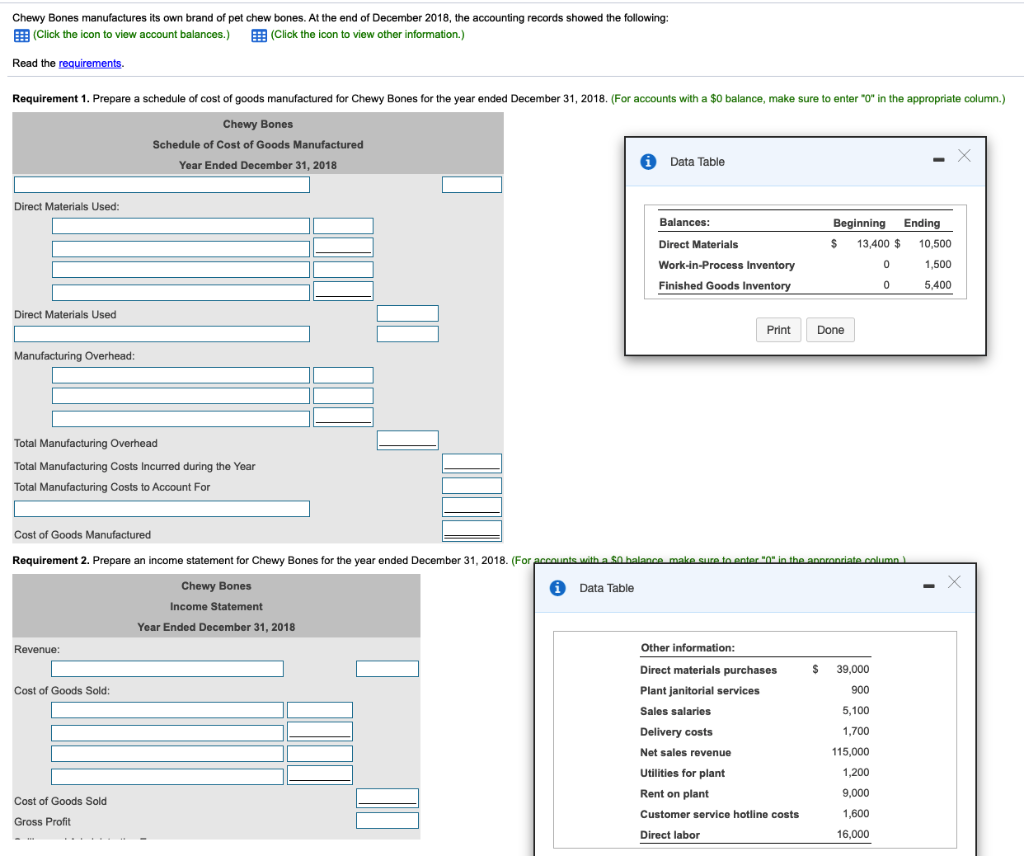Select Total Manufacturing Costs Incurred amount field
The width and height of the screenshot is (1024, 856).
[x=472, y=463]
